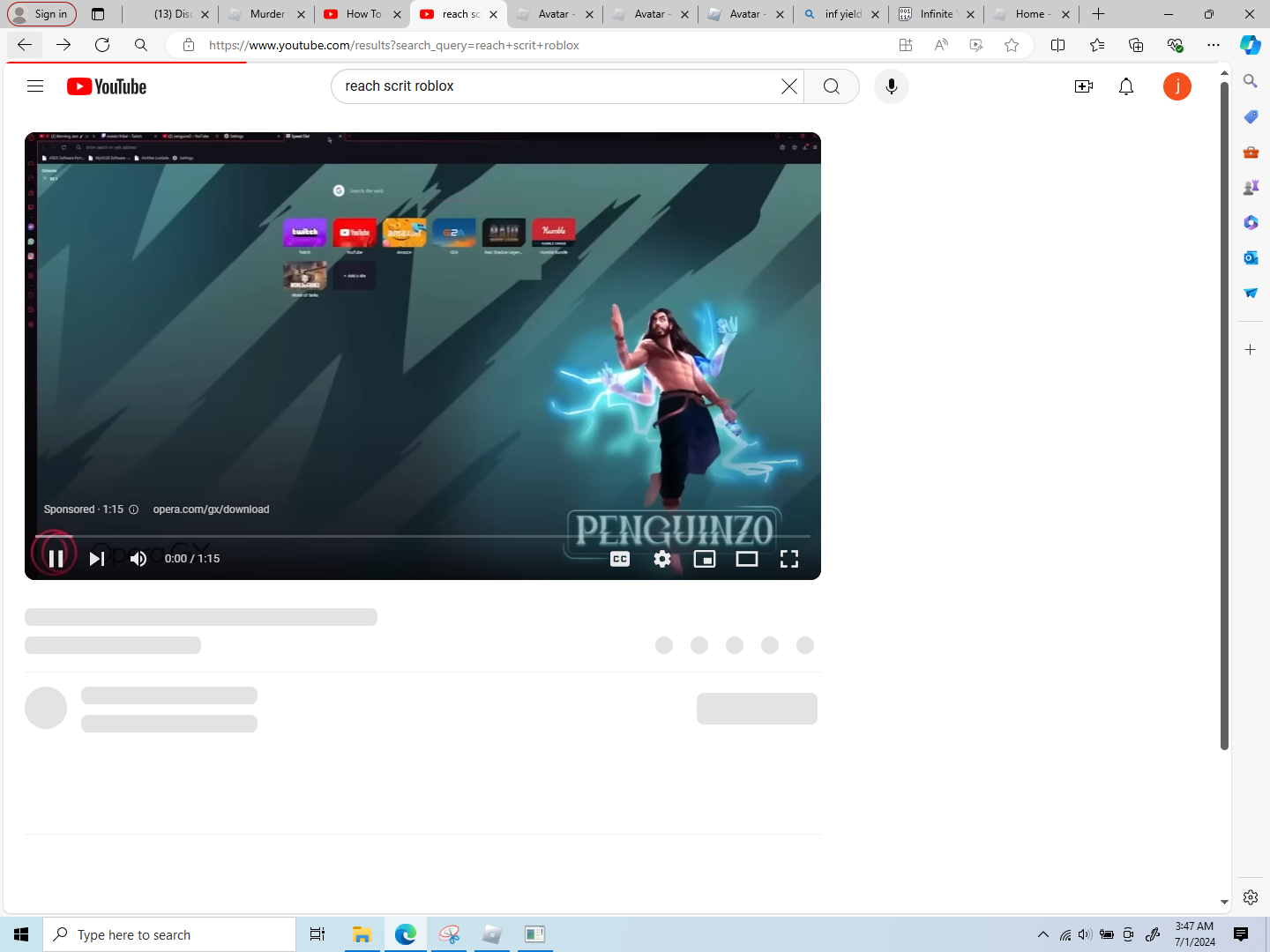Open Edge Settings and more menu
The width and height of the screenshot is (1270, 952).
(1214, 45)
